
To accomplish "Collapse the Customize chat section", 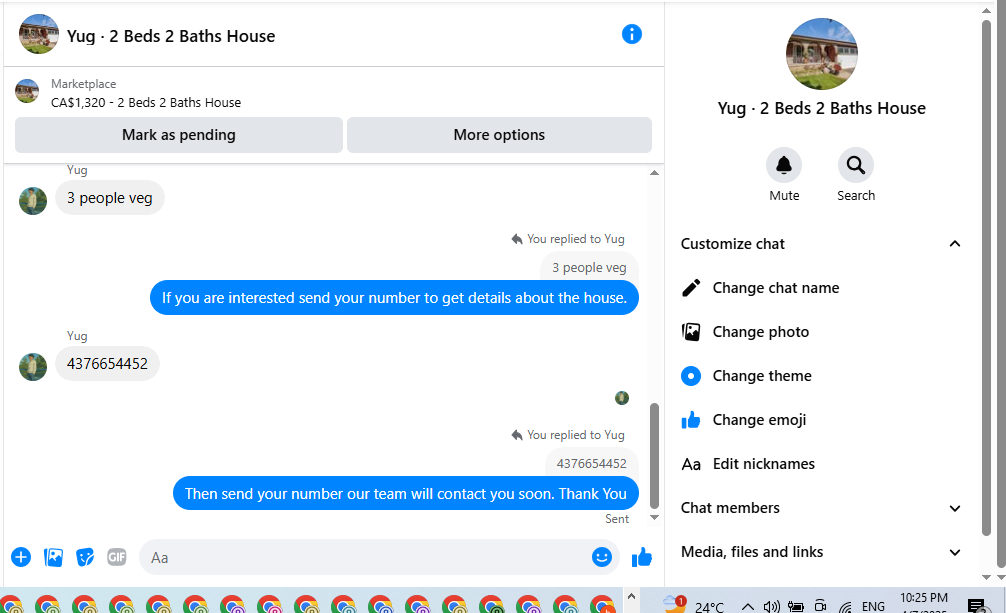I will tap(955, 244).
